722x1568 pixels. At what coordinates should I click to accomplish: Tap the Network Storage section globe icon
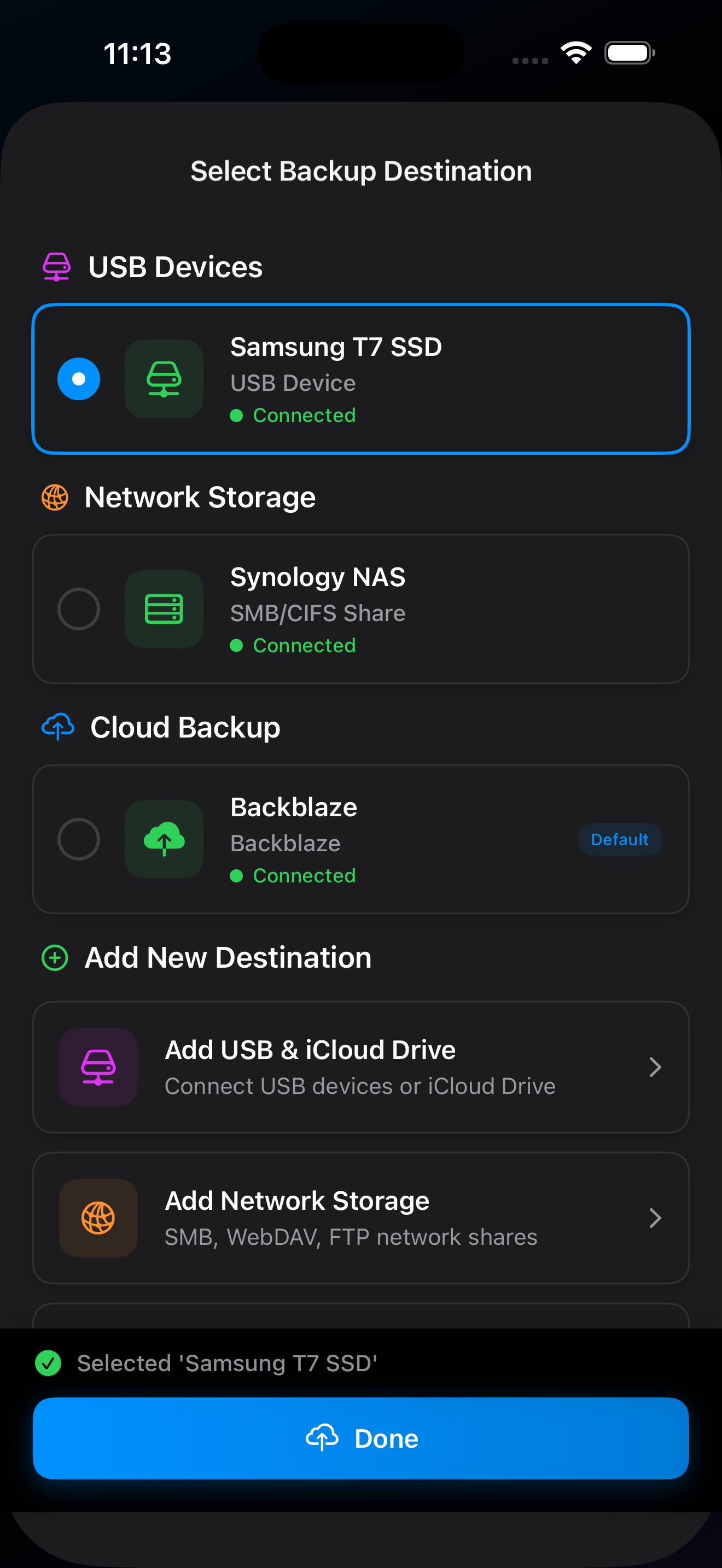[x=55, y=498]
